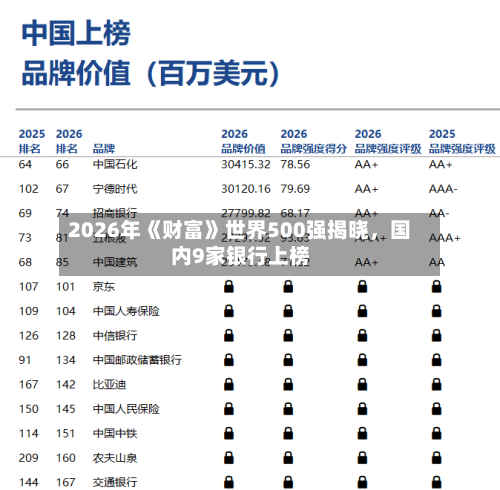
Task: Click the 品牌价值（百万美元）subtitle
Action: click(151, 73)
